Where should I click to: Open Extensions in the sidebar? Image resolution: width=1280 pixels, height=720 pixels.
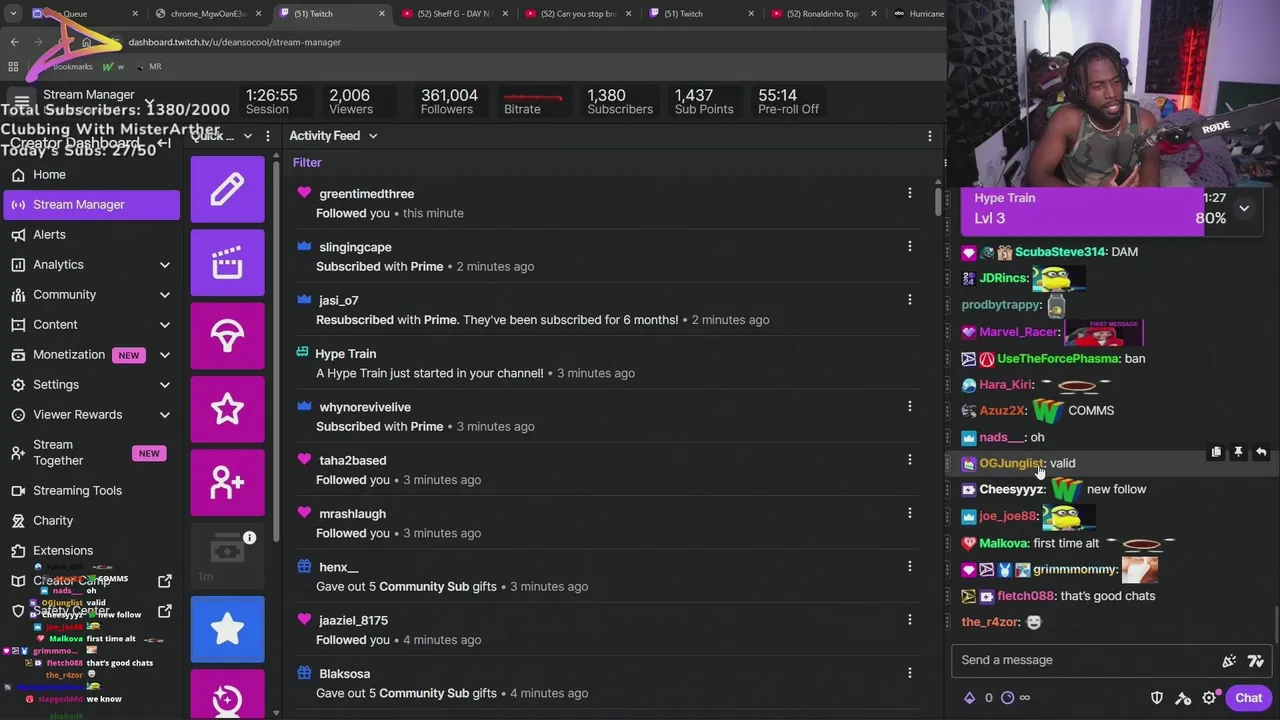(x=92, y=550)
